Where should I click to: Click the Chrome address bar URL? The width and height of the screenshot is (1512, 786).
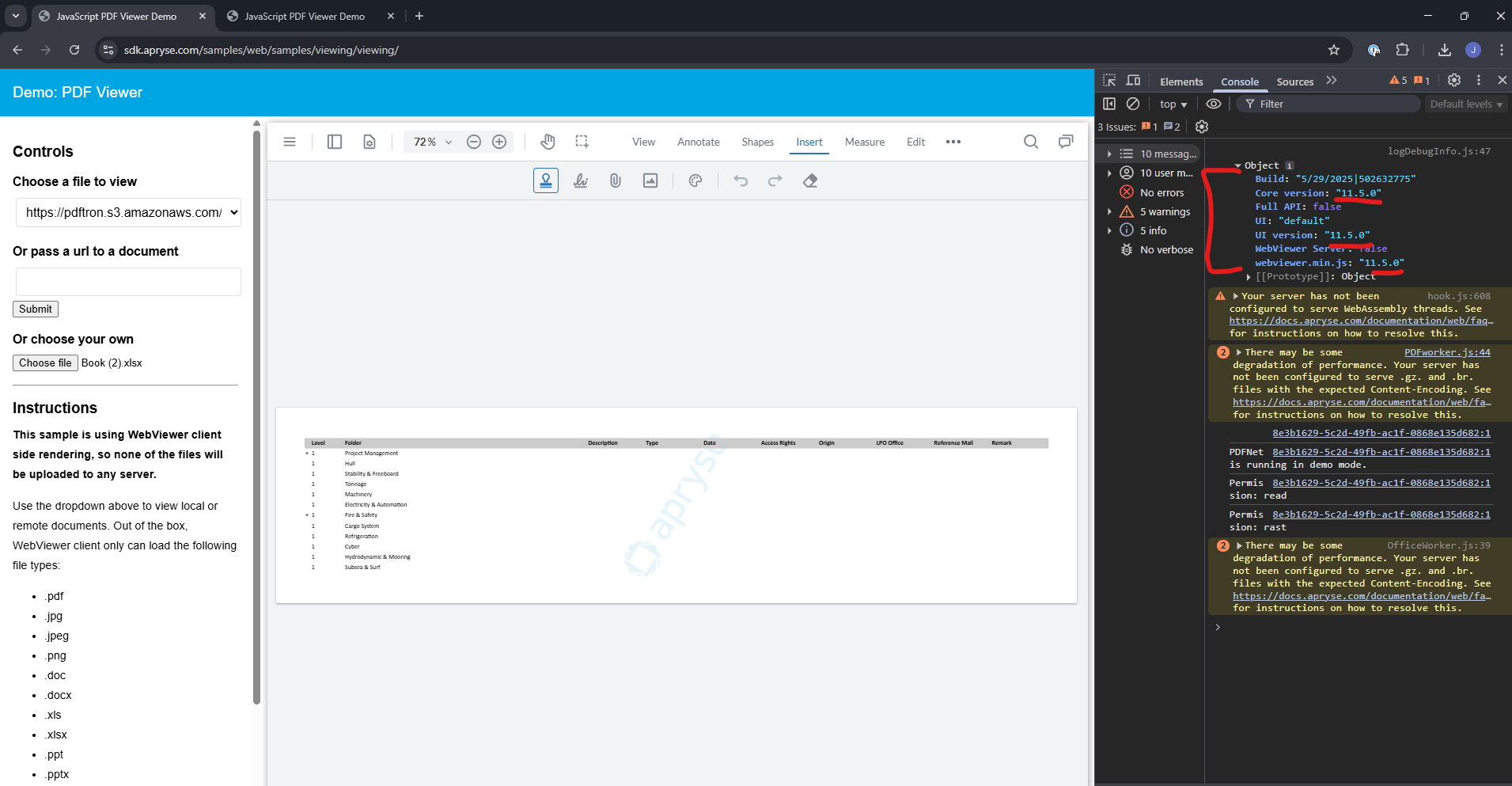pos(261,50)
